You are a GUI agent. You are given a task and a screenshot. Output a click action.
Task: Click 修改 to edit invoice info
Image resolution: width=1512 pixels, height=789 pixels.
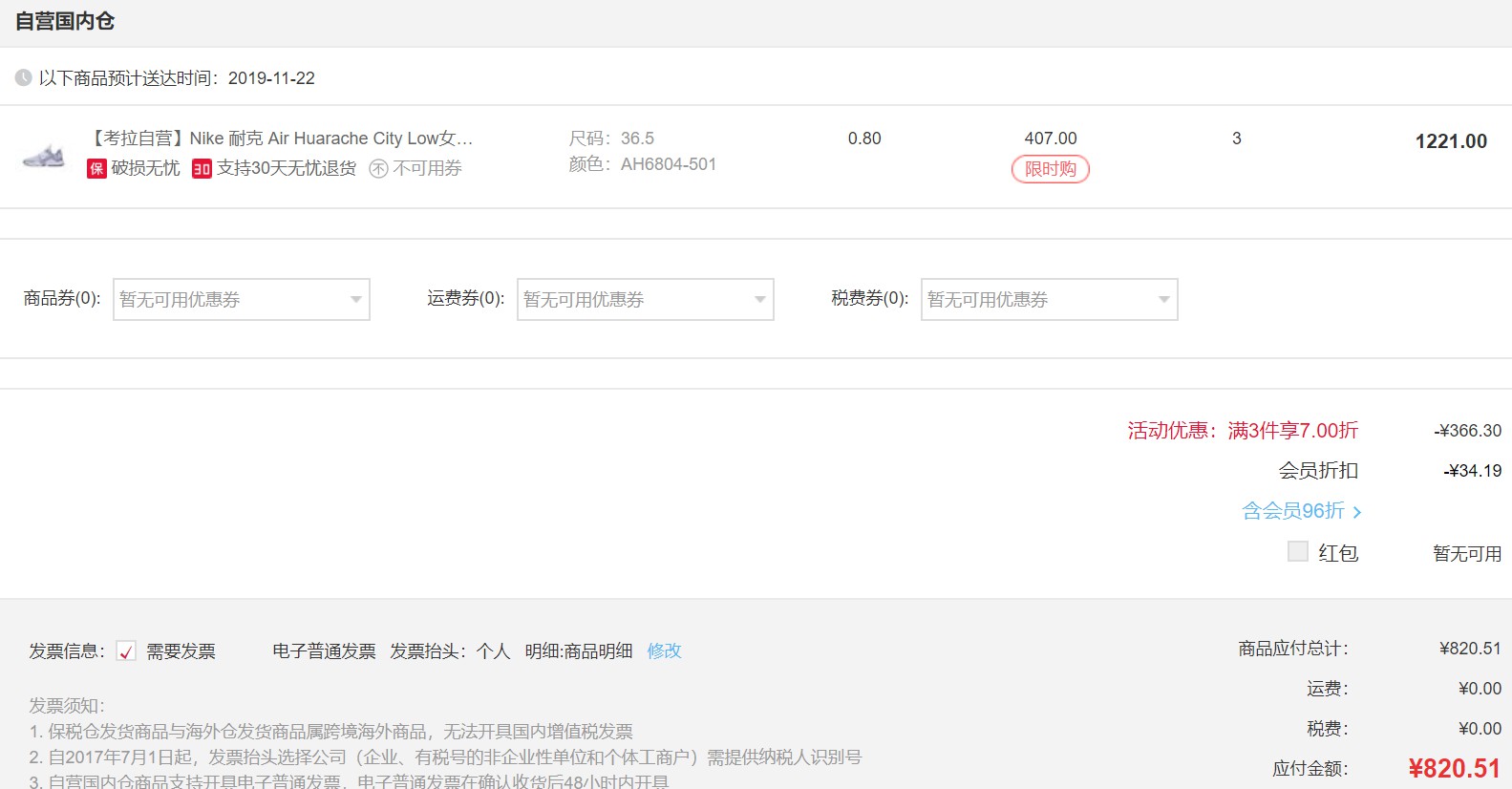click(664, 650)
